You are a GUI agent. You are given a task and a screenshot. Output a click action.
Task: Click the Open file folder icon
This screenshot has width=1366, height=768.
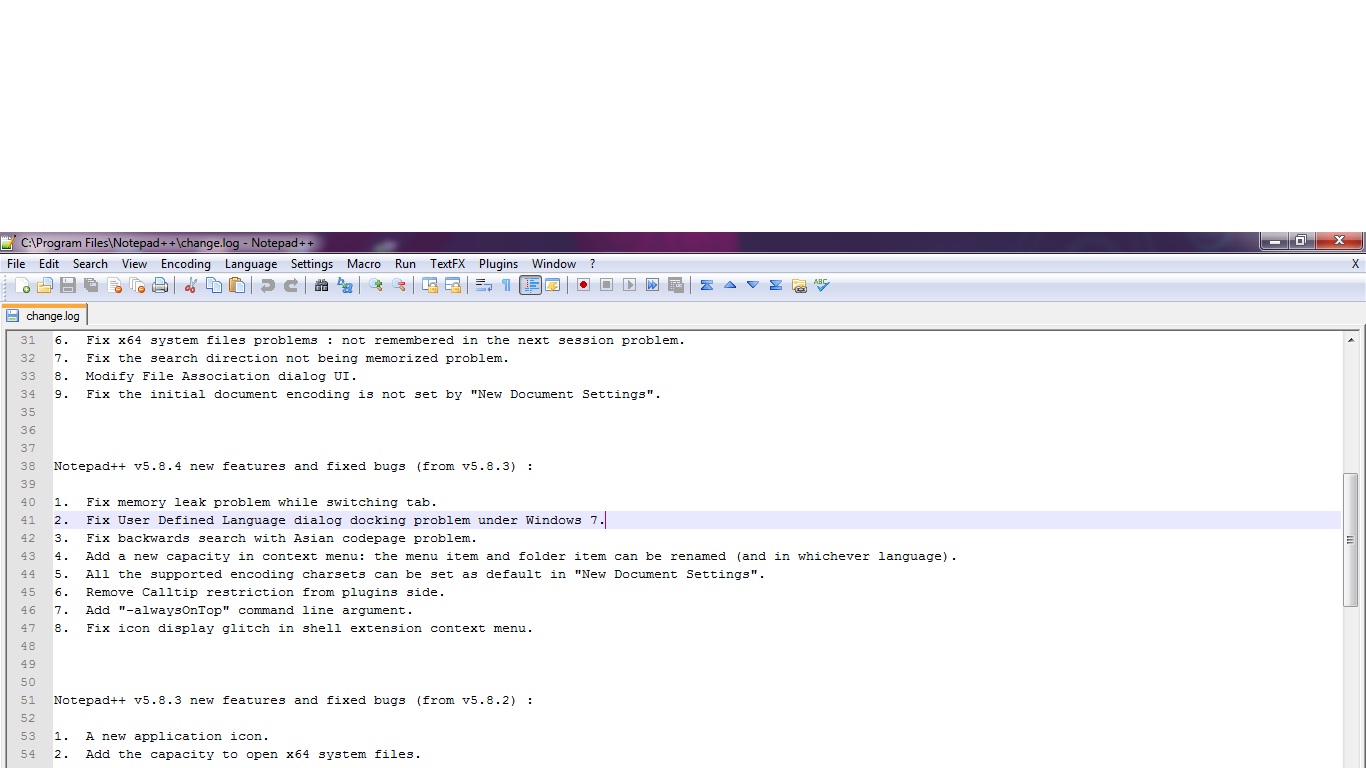click(x=45, y=286)
